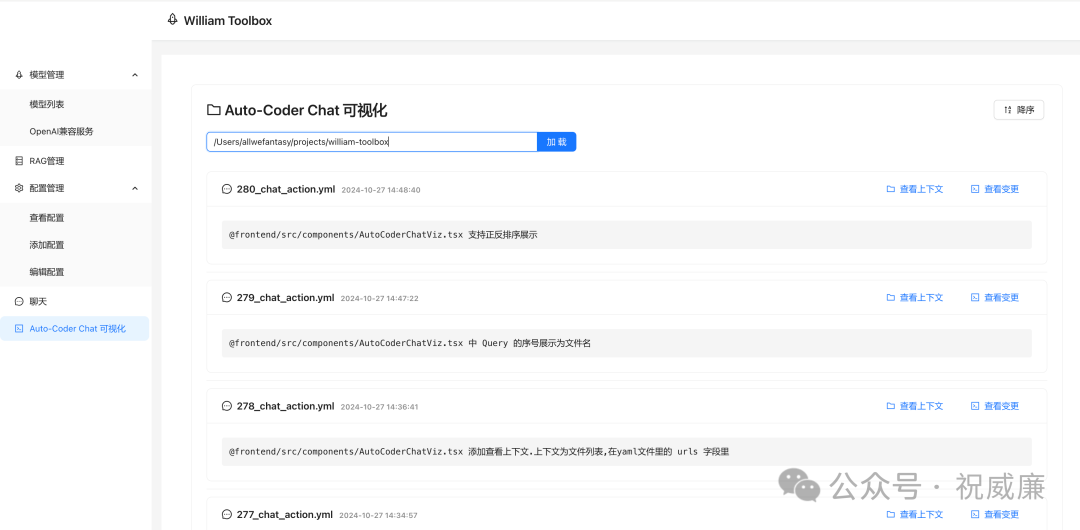Click the query text about Query 的序号展示为文件名
The width and height of the screenshot is (1080, 530).
(530, 343)
